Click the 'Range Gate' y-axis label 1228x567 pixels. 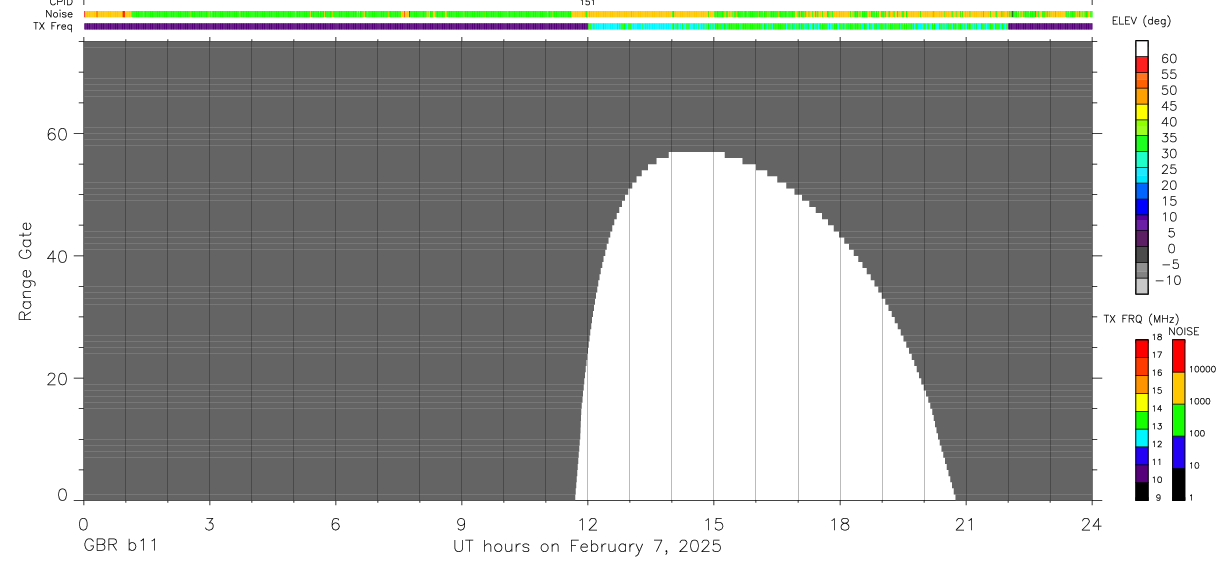point(26,272)
